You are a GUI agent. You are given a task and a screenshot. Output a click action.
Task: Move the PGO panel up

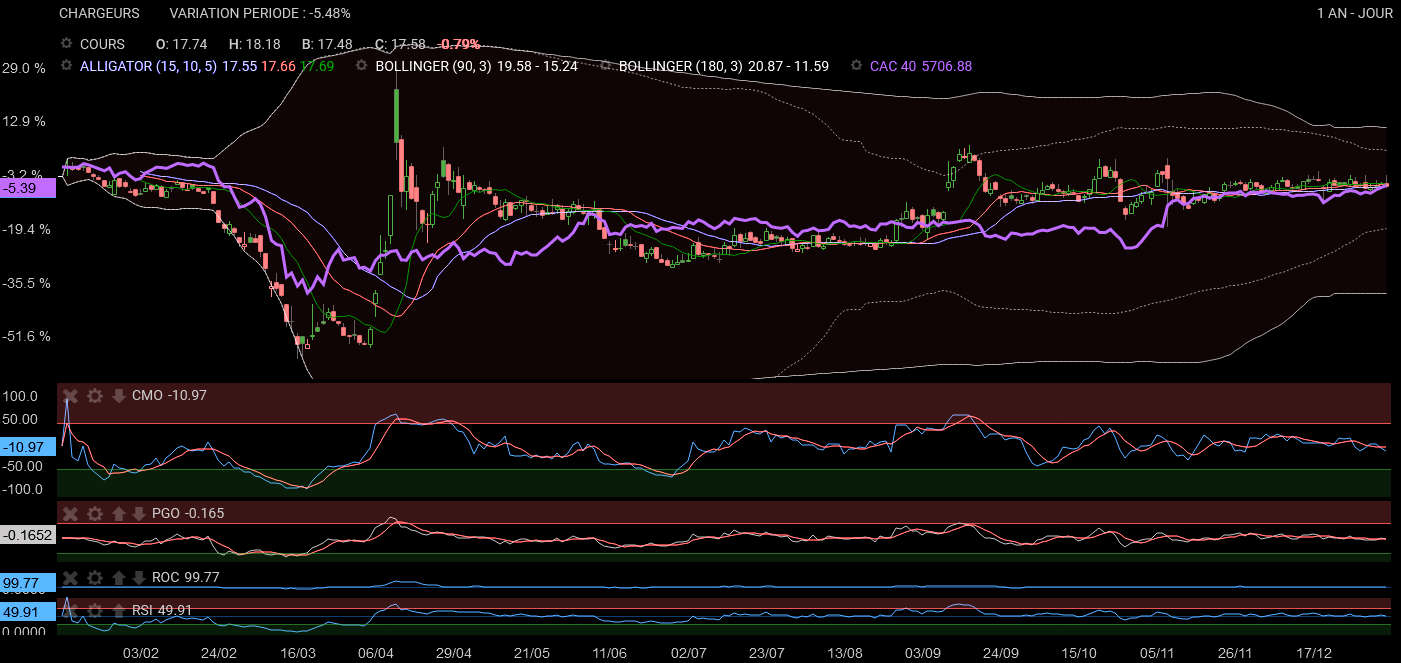click(x=119, y=514)
